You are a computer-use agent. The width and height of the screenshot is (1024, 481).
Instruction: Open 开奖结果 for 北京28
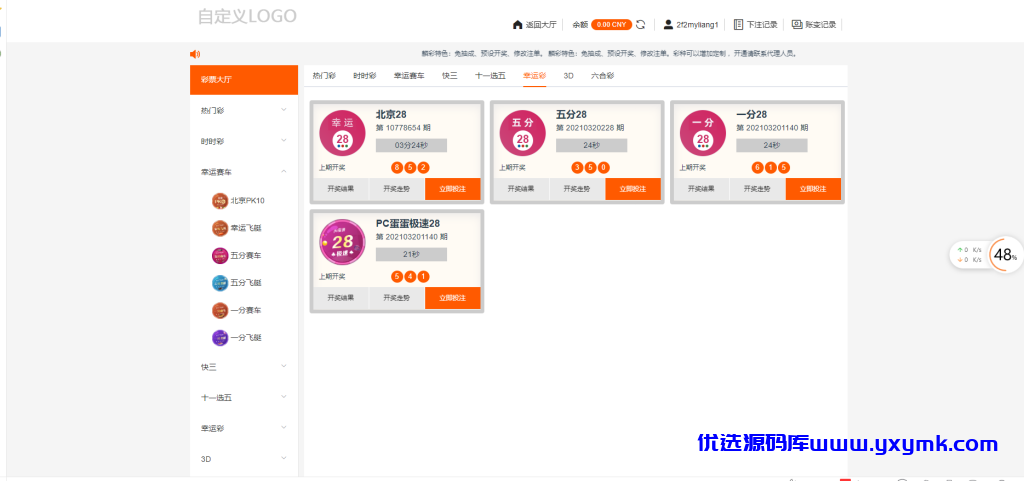tap(341, 189)
